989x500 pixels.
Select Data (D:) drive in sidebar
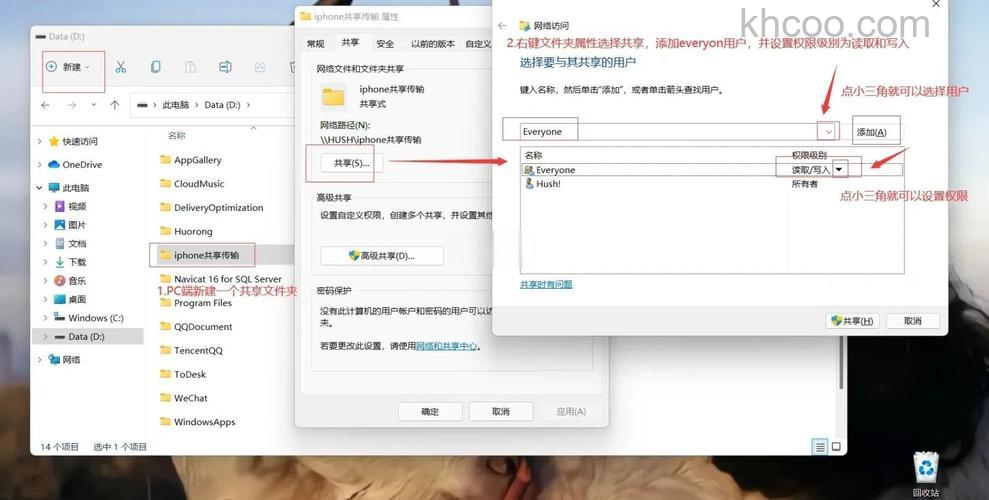point(88,337)
